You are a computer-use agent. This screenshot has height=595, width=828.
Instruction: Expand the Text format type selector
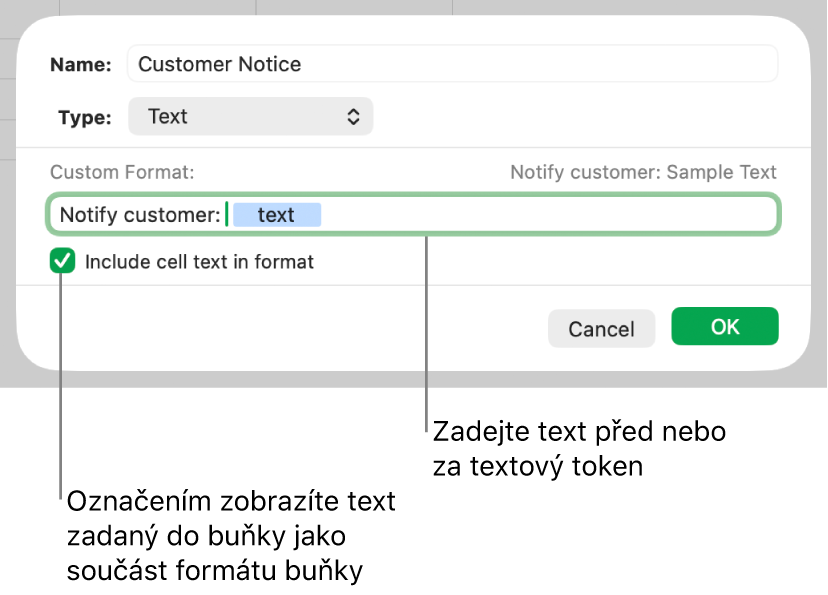[250, 116]
